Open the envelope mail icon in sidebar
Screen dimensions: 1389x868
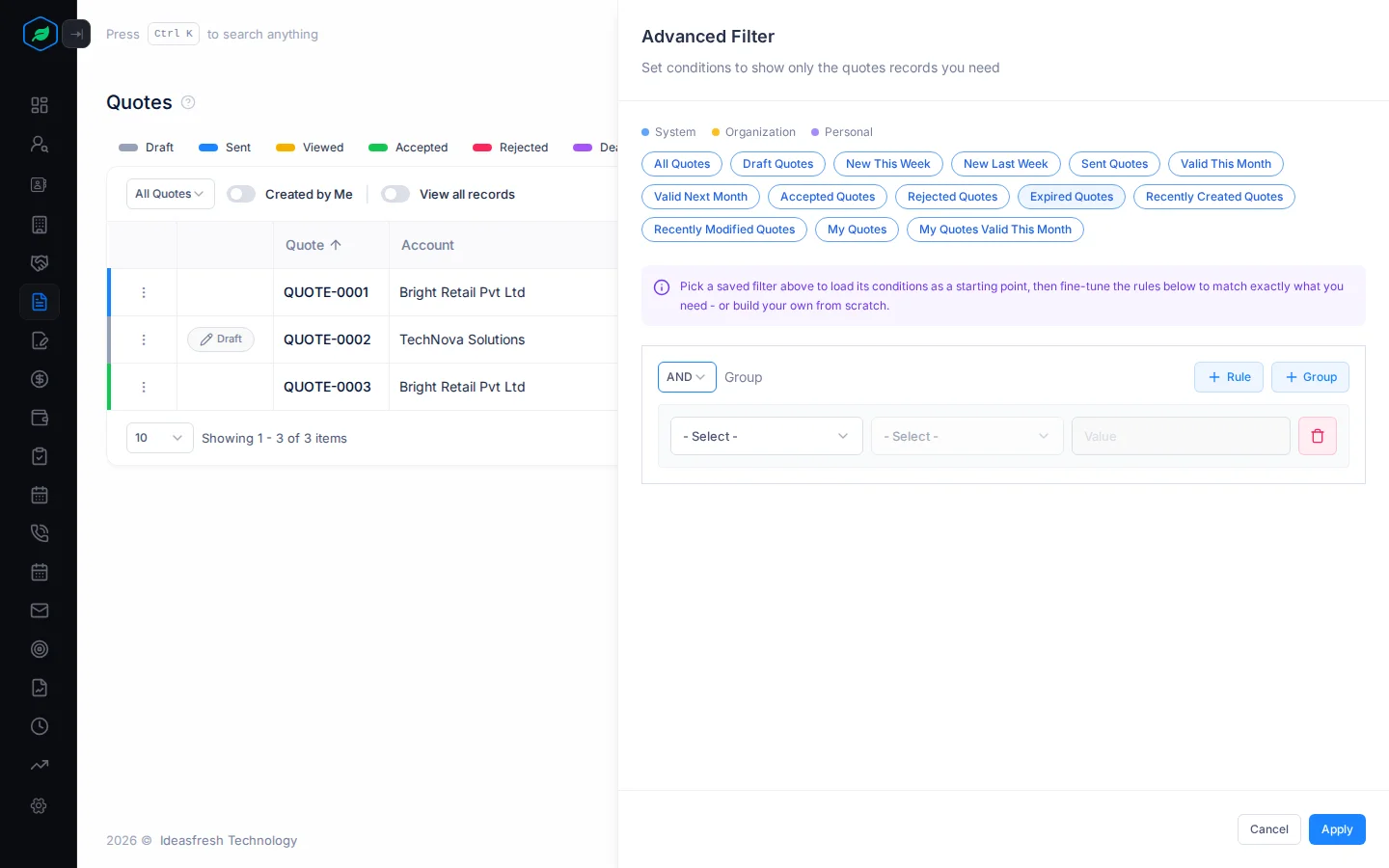(x=40, y=610)
